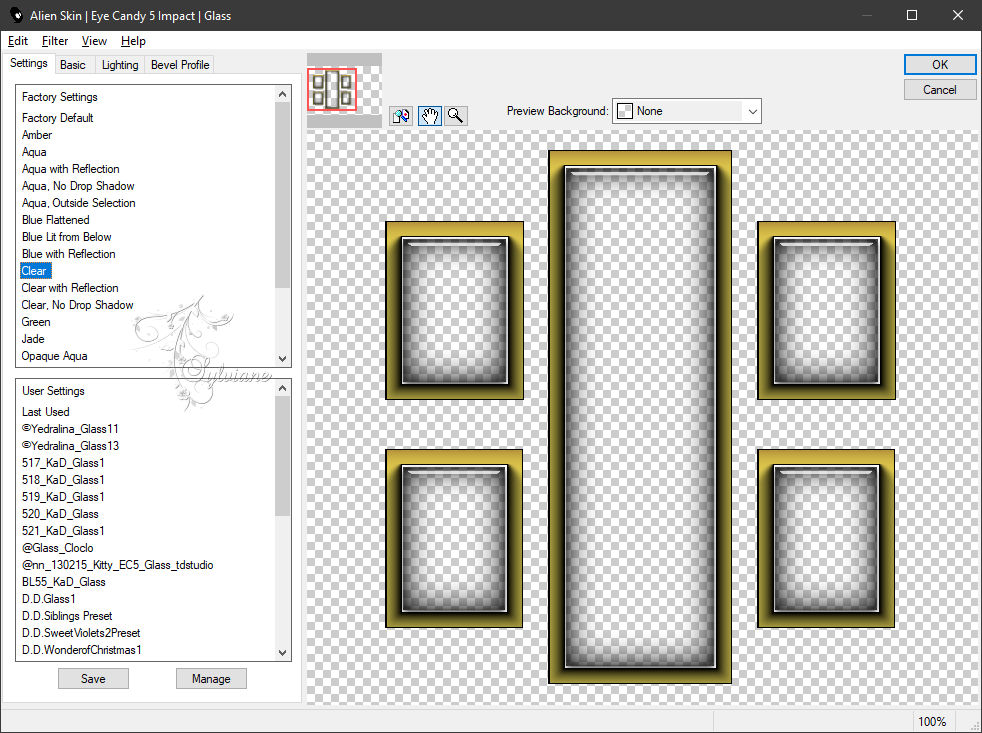Image resolution: width=982 pixels, height=733 pixels.
Task: Select the Green preset
Action: point(36,321)
